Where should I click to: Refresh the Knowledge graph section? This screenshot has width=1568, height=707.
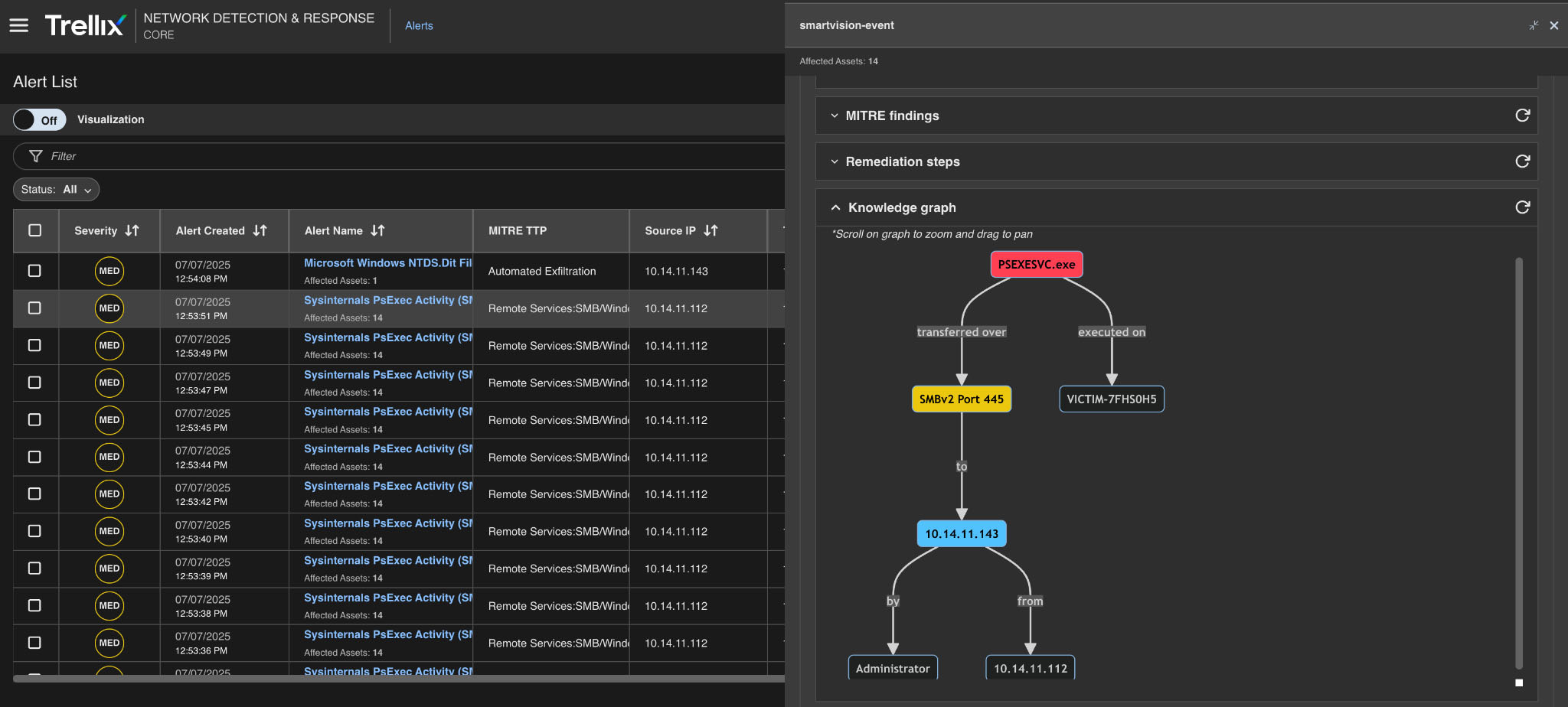pyautogui.click(x=1522, y=207)
